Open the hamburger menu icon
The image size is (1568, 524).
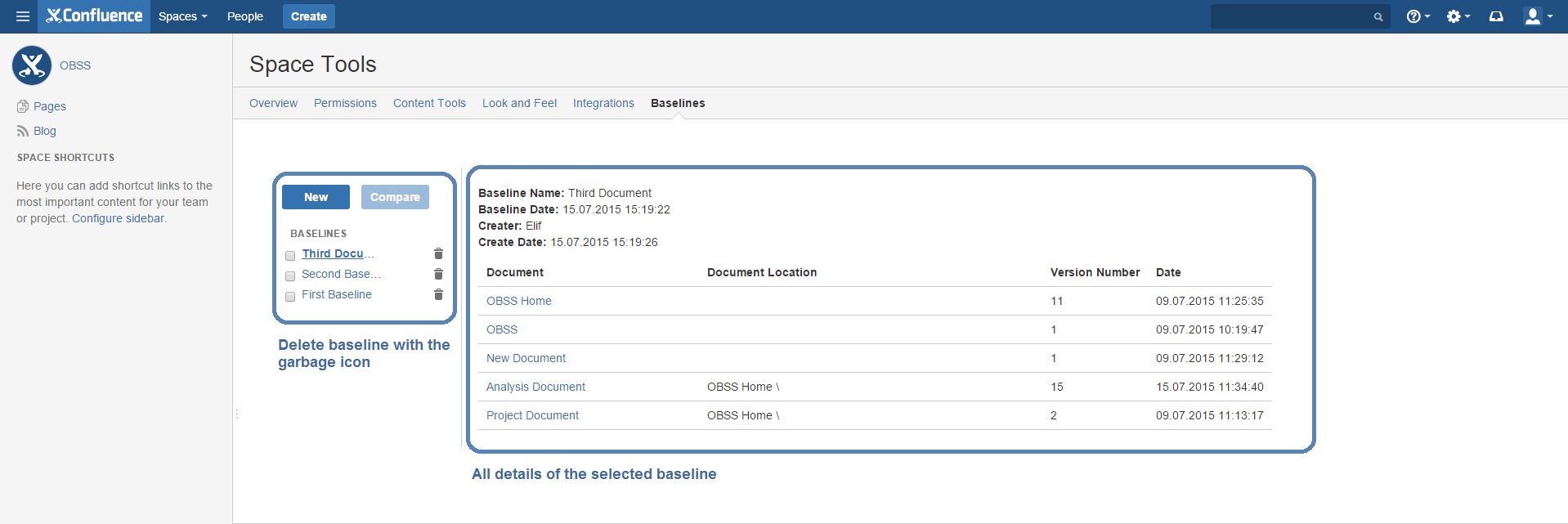pyautogui.click(x=23, y=16)
